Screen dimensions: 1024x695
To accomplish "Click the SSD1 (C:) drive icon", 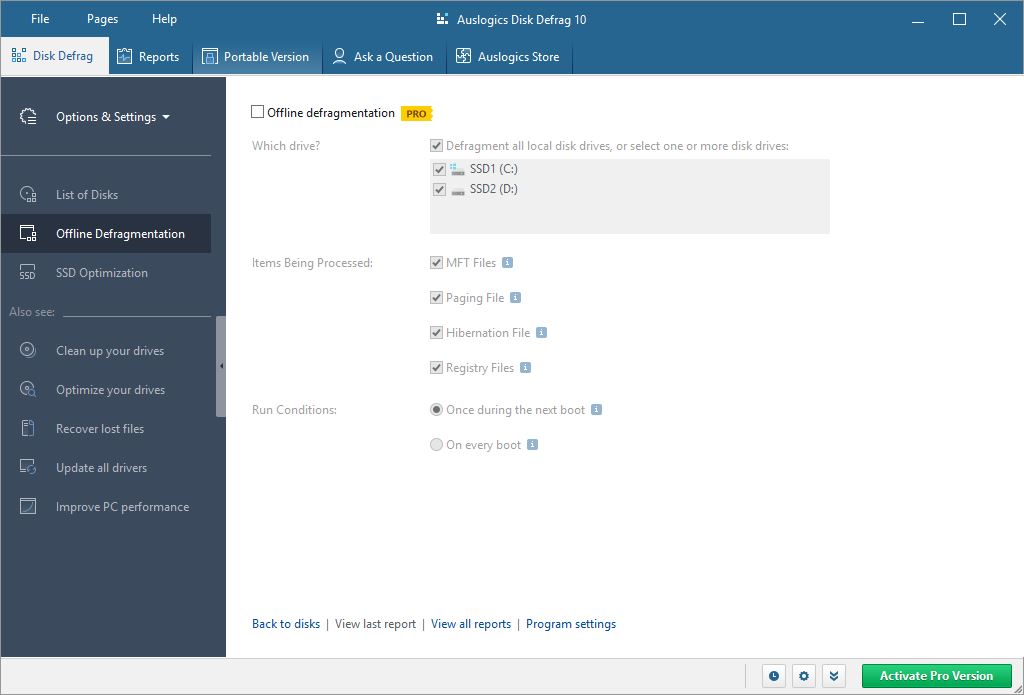I will pos(458,169).
